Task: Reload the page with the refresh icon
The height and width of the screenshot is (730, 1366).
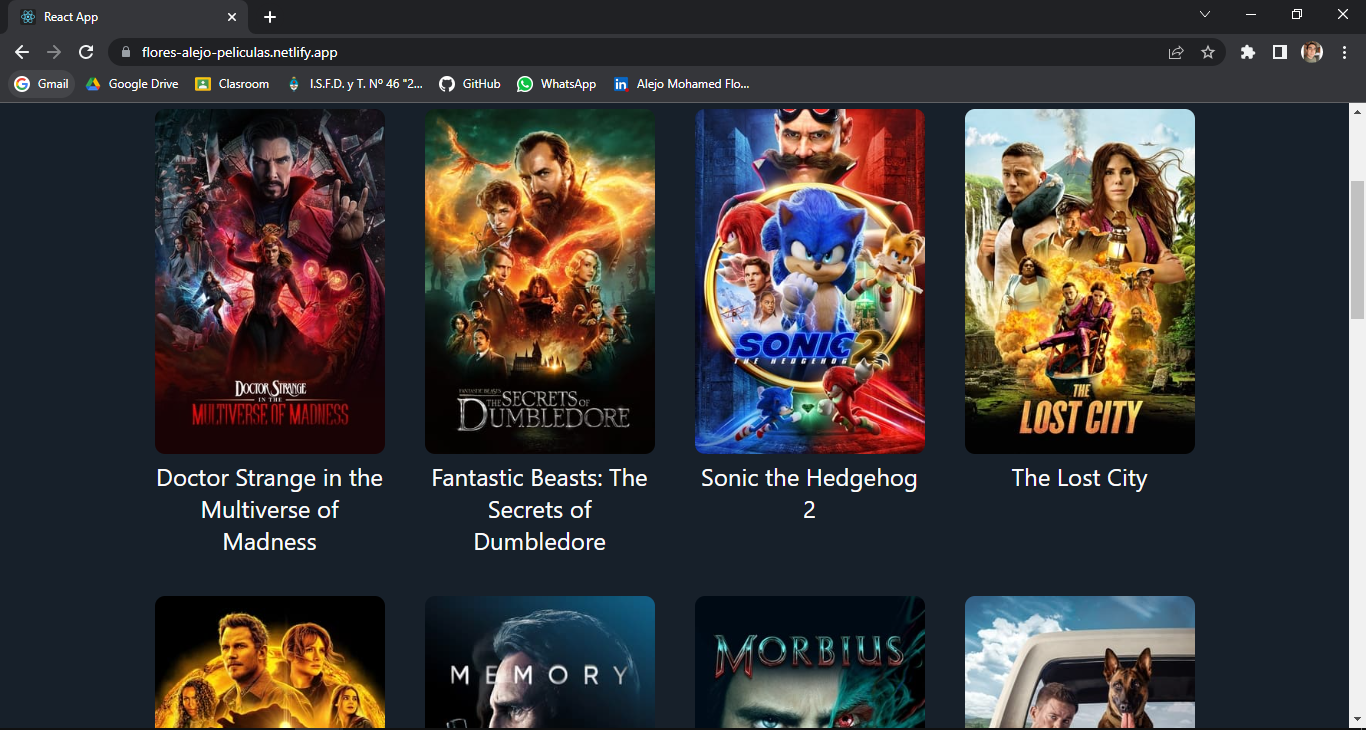Action: [86, 52]
